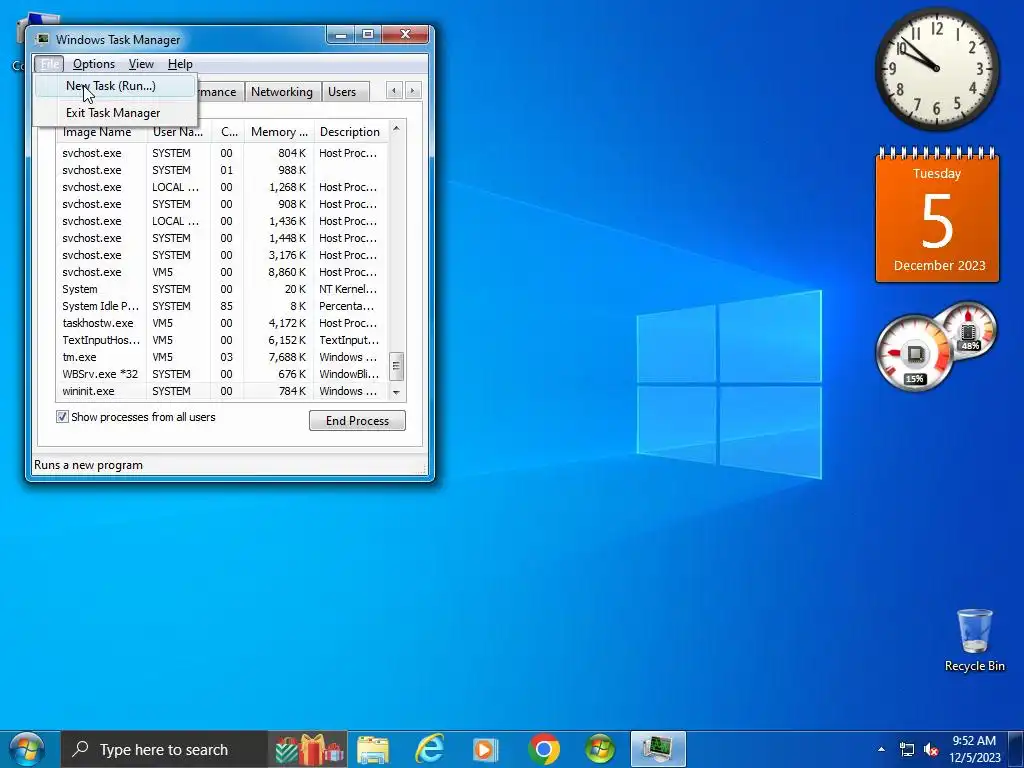Sort by Description column header
Screen dimensions: 1024x768
tap(351, 132)
